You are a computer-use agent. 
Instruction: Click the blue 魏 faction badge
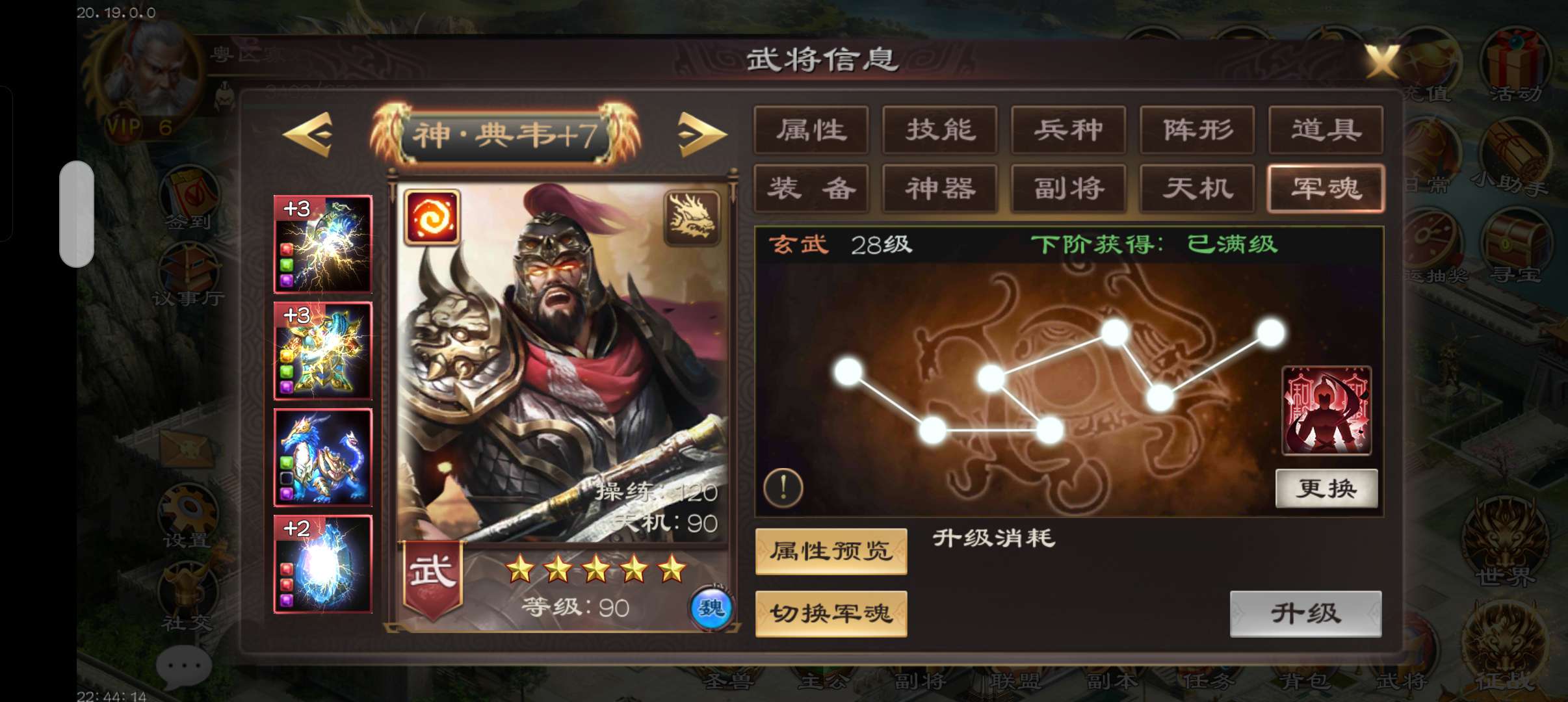pos(711,608)
